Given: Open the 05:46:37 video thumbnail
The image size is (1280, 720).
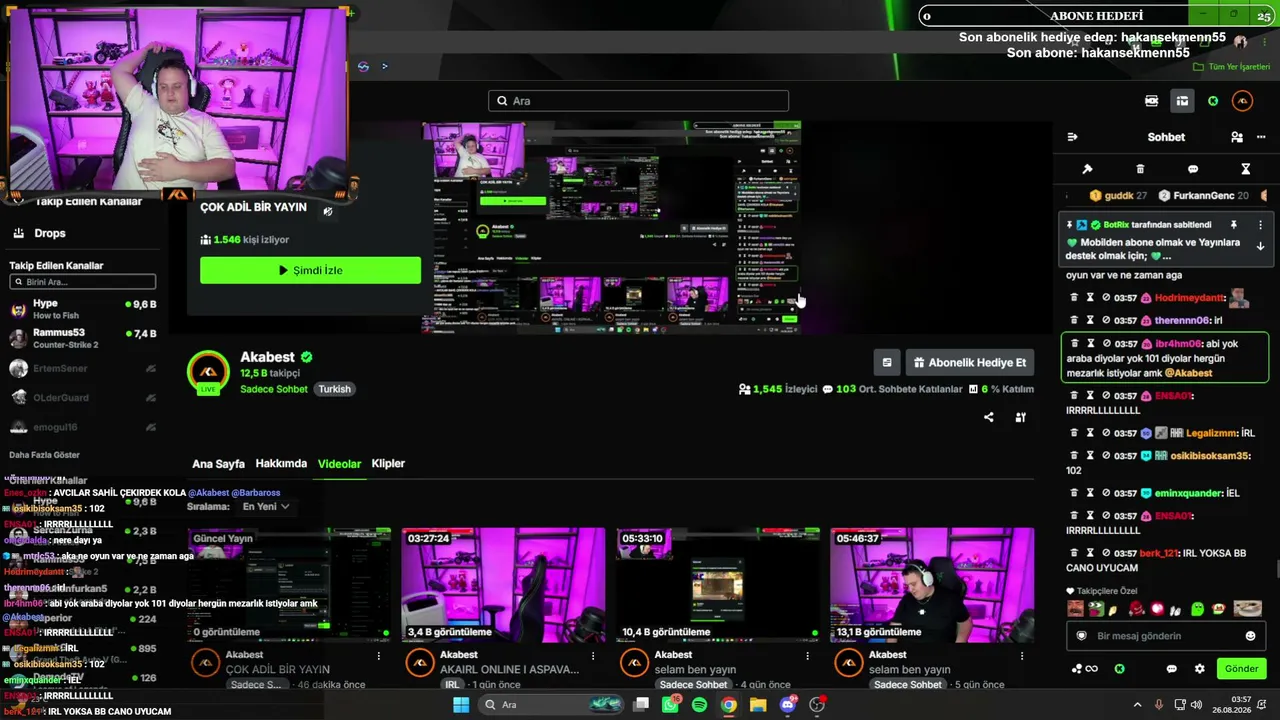Looking at the screenshot, I should [x=932, y=585].
